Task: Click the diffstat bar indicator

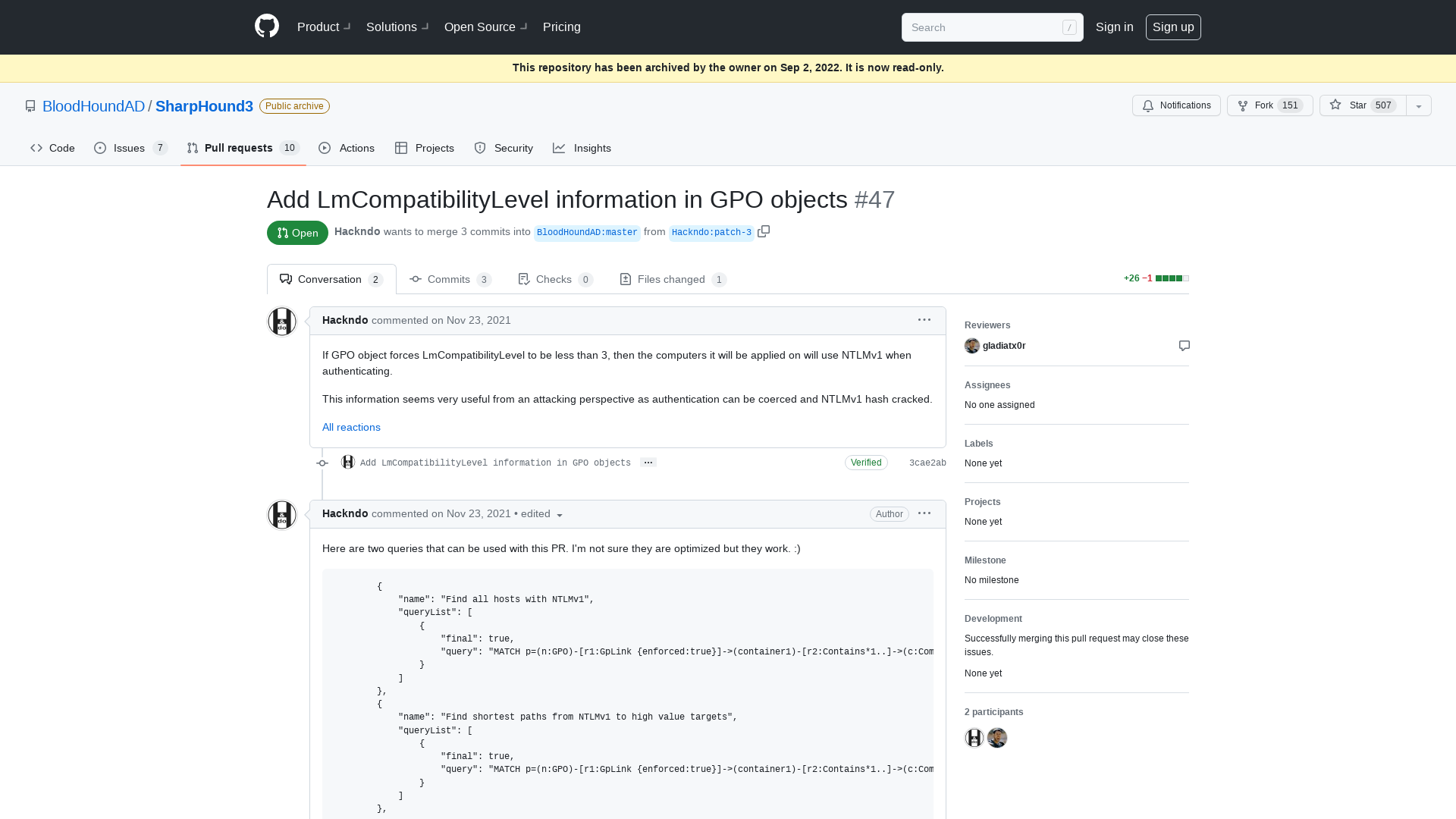Action: tap(1172, 278)
